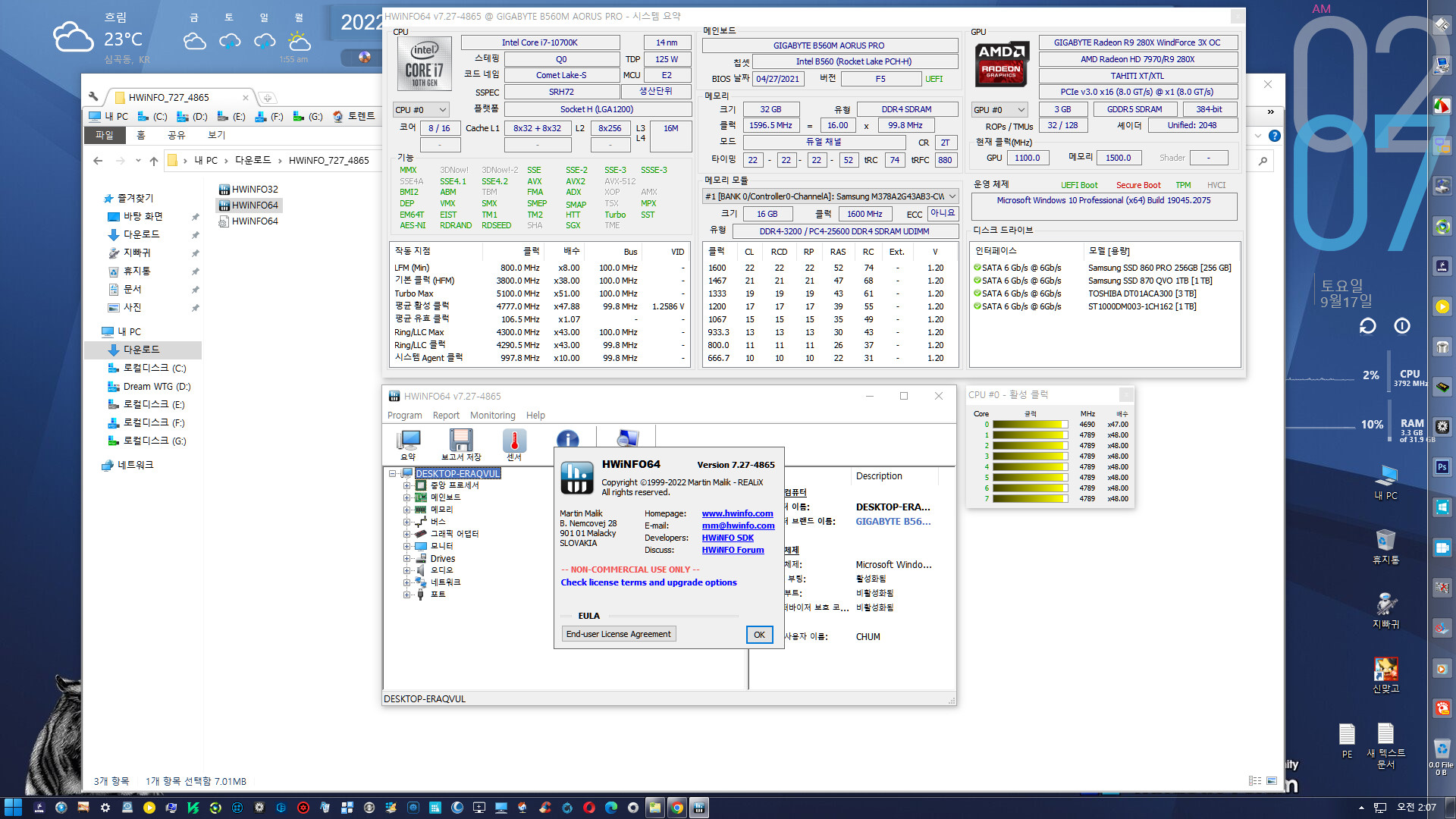Screen dimensions: 1456x819
Task: Click Check license terms and upgrade options
Action: coord(648,582)
